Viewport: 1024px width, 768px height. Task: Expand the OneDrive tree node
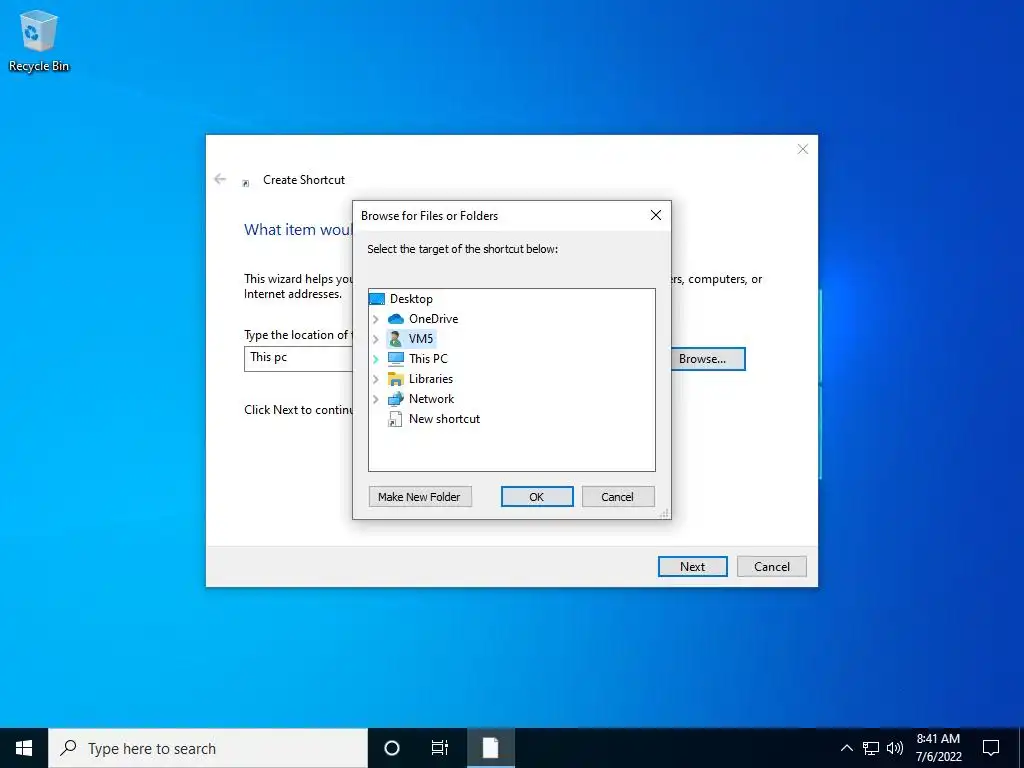point(376,319)
